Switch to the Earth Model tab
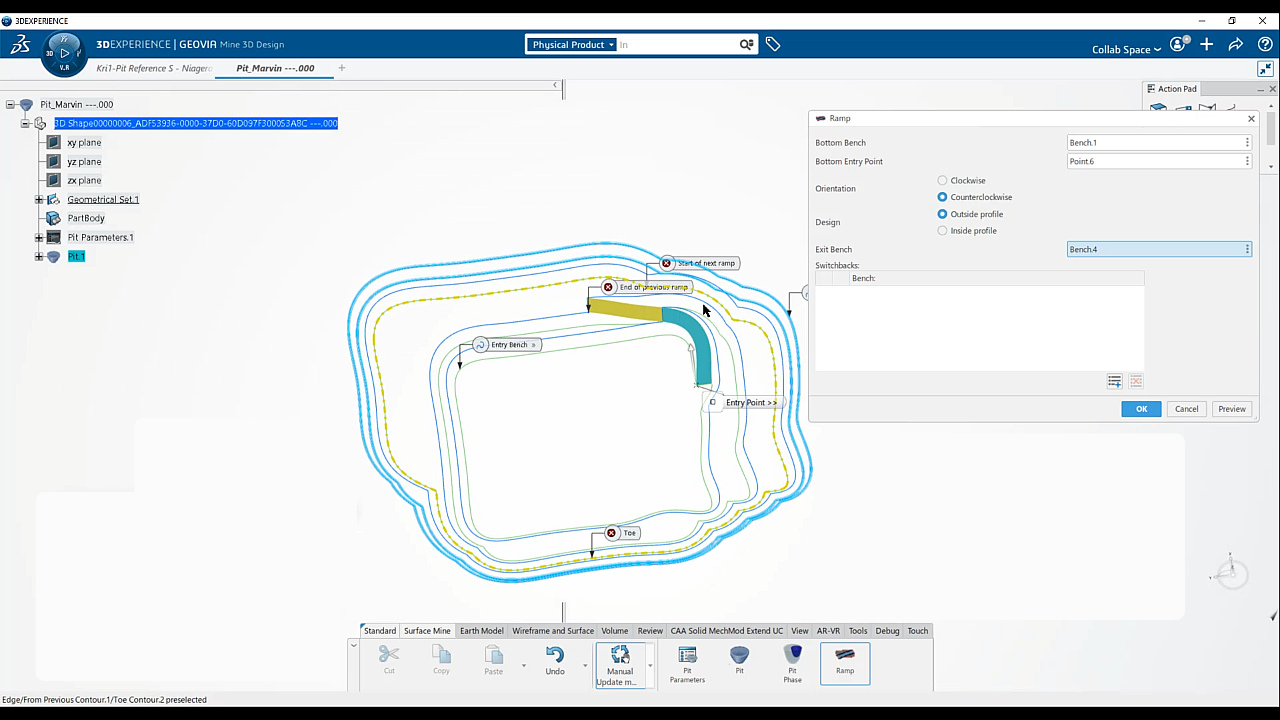Image resolution: width=1280 pixels, height=720 pixels. (x=481, y=631)
